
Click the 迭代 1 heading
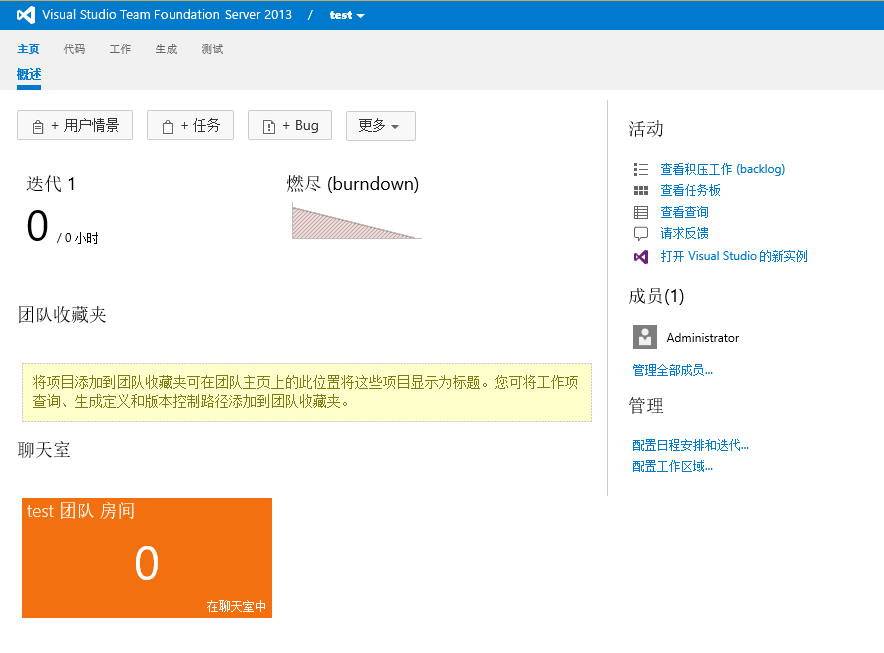tap(51, 184)
